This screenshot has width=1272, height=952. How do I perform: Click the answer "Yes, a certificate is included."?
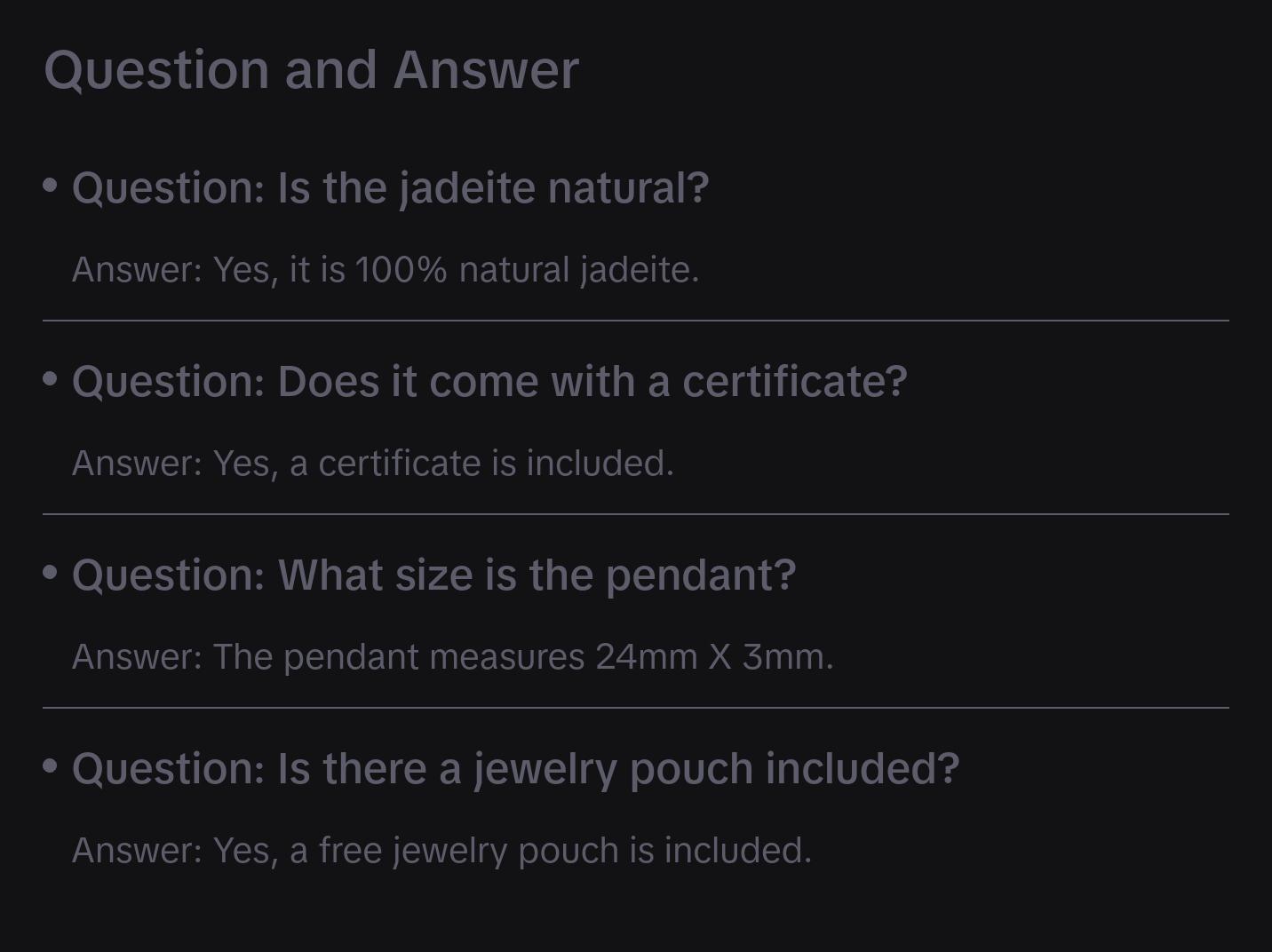[373, 464]
